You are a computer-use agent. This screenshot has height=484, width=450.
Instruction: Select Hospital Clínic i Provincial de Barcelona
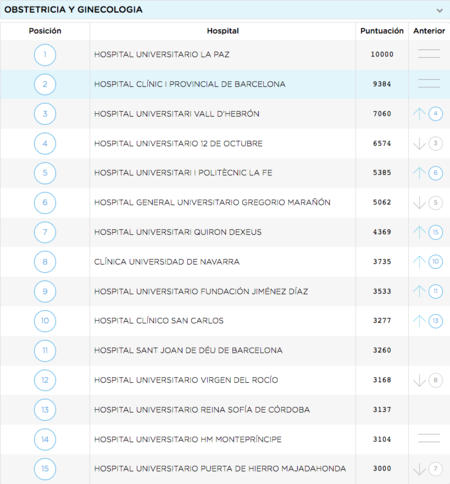190,84
